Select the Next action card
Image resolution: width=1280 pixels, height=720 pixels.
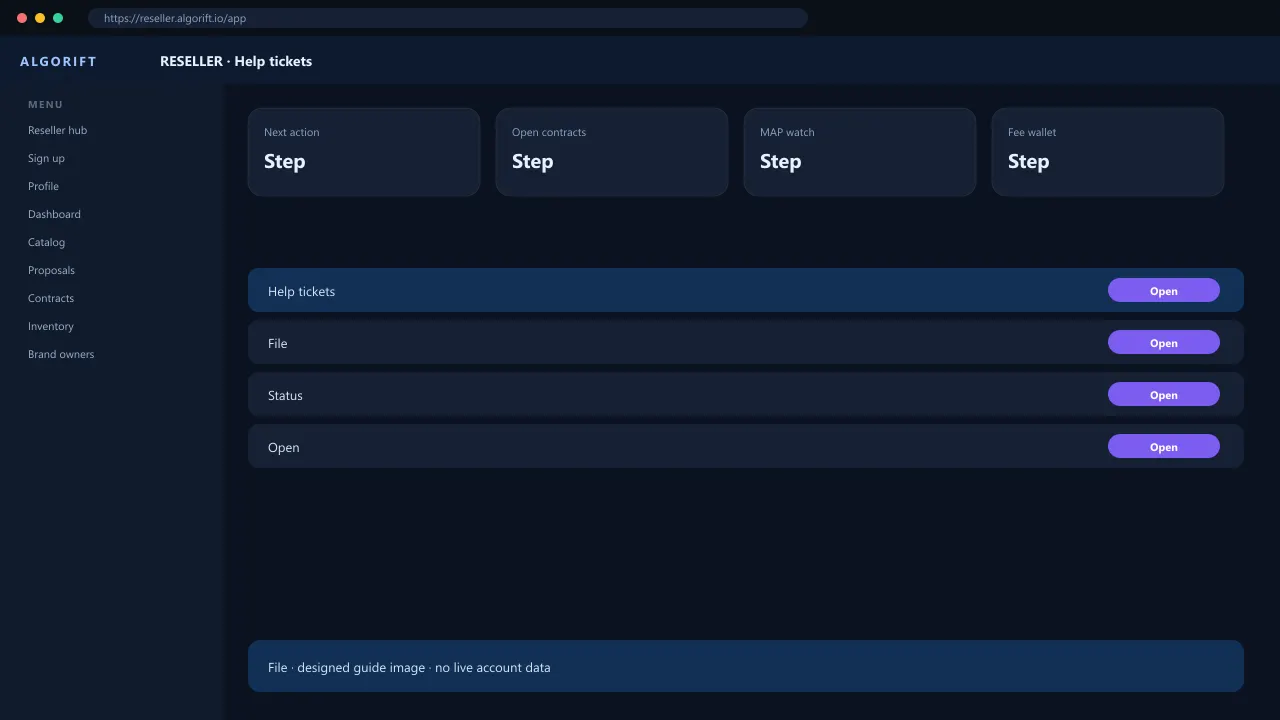pos(364,152)
